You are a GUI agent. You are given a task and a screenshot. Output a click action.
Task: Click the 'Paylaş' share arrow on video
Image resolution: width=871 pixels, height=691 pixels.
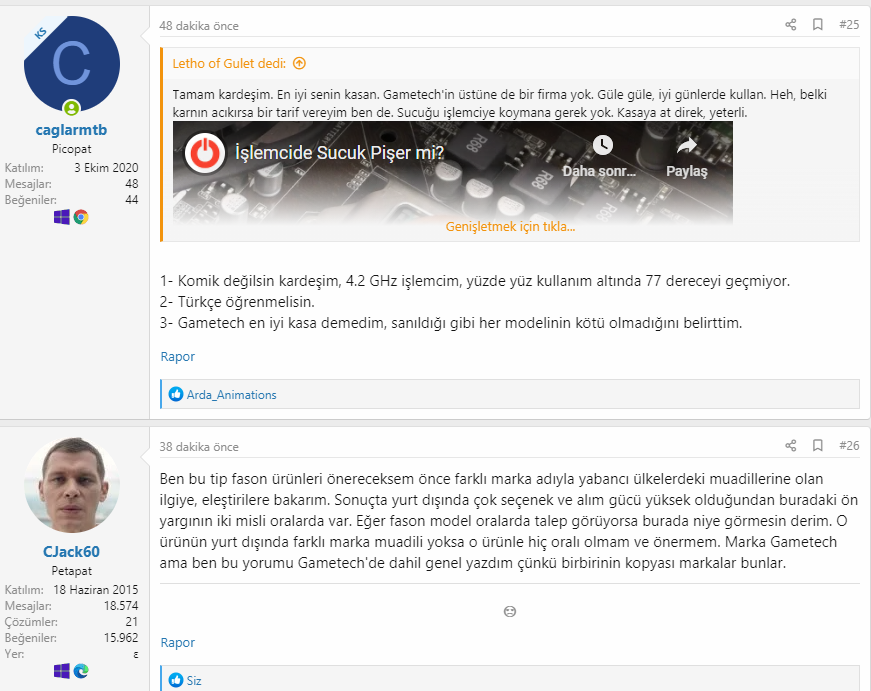(687, 146)
